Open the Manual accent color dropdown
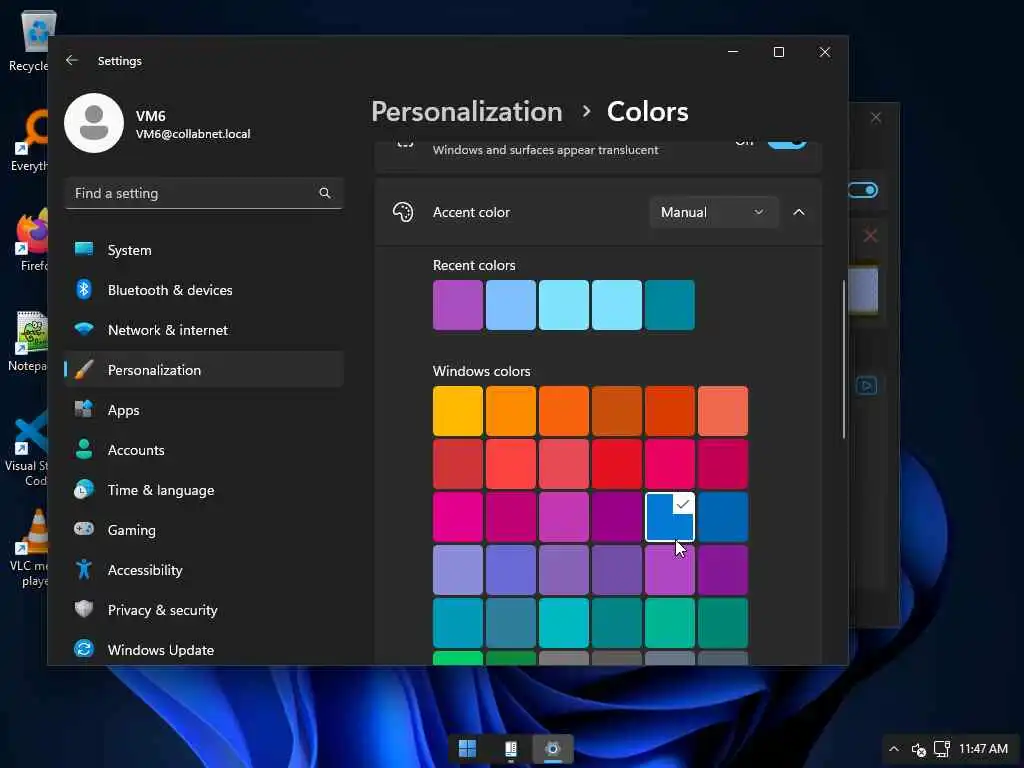 [713, 212]
